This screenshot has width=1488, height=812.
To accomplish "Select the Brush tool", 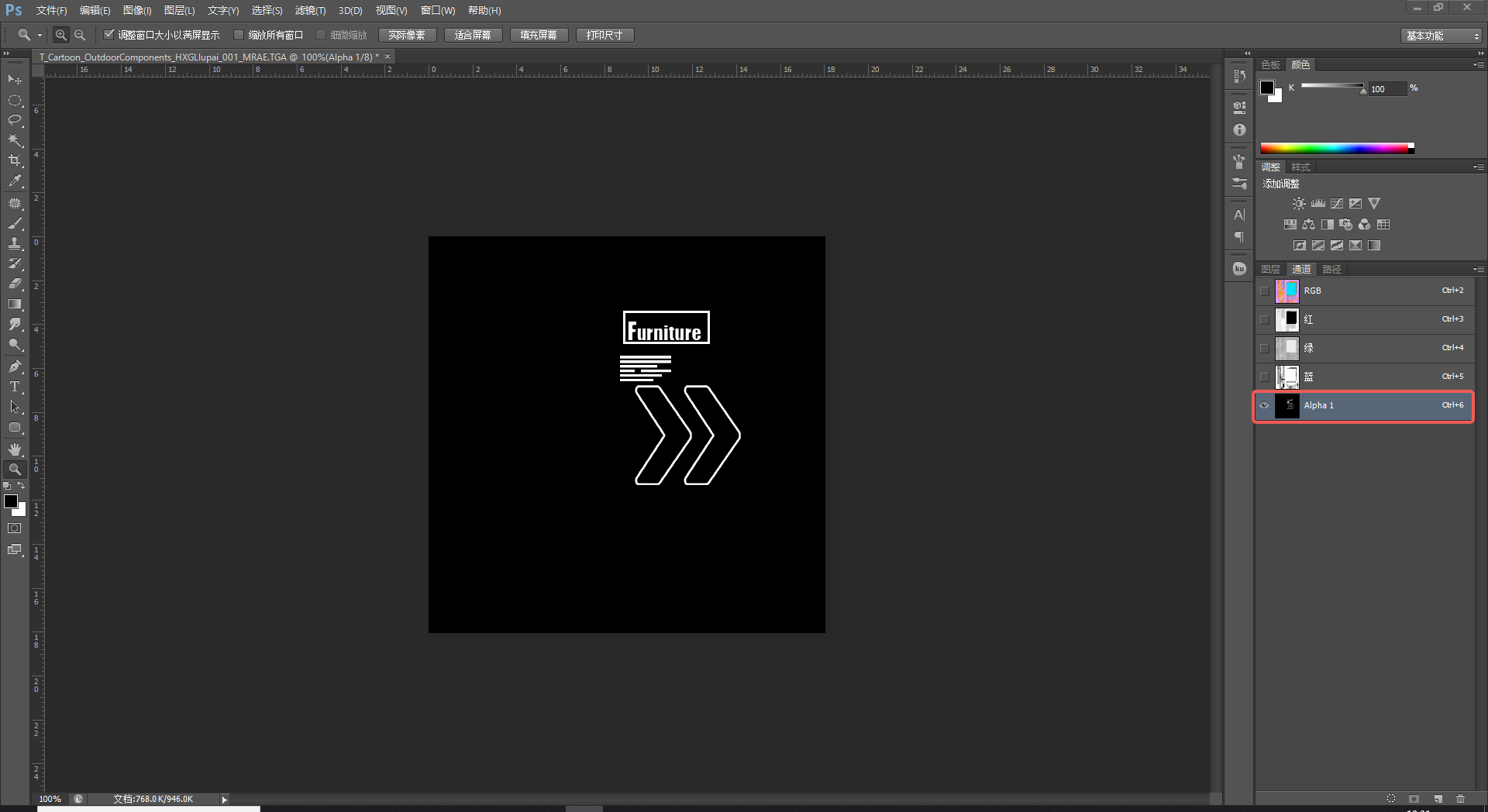I will coord(15,223).
